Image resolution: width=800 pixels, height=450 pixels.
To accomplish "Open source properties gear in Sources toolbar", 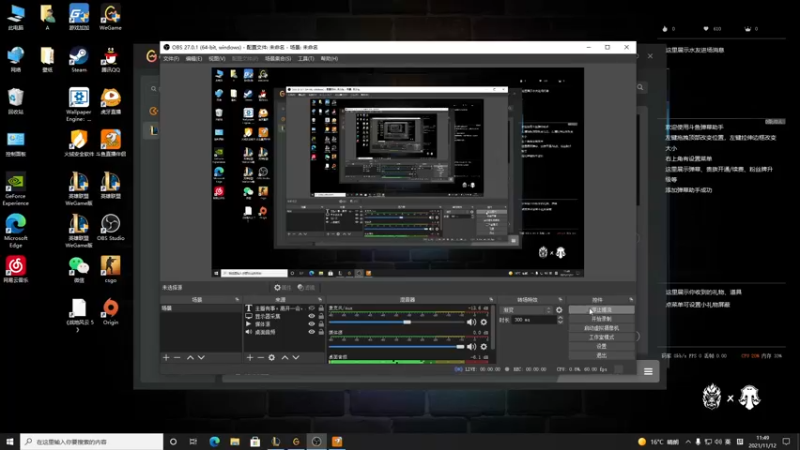I will coord(272,358).
